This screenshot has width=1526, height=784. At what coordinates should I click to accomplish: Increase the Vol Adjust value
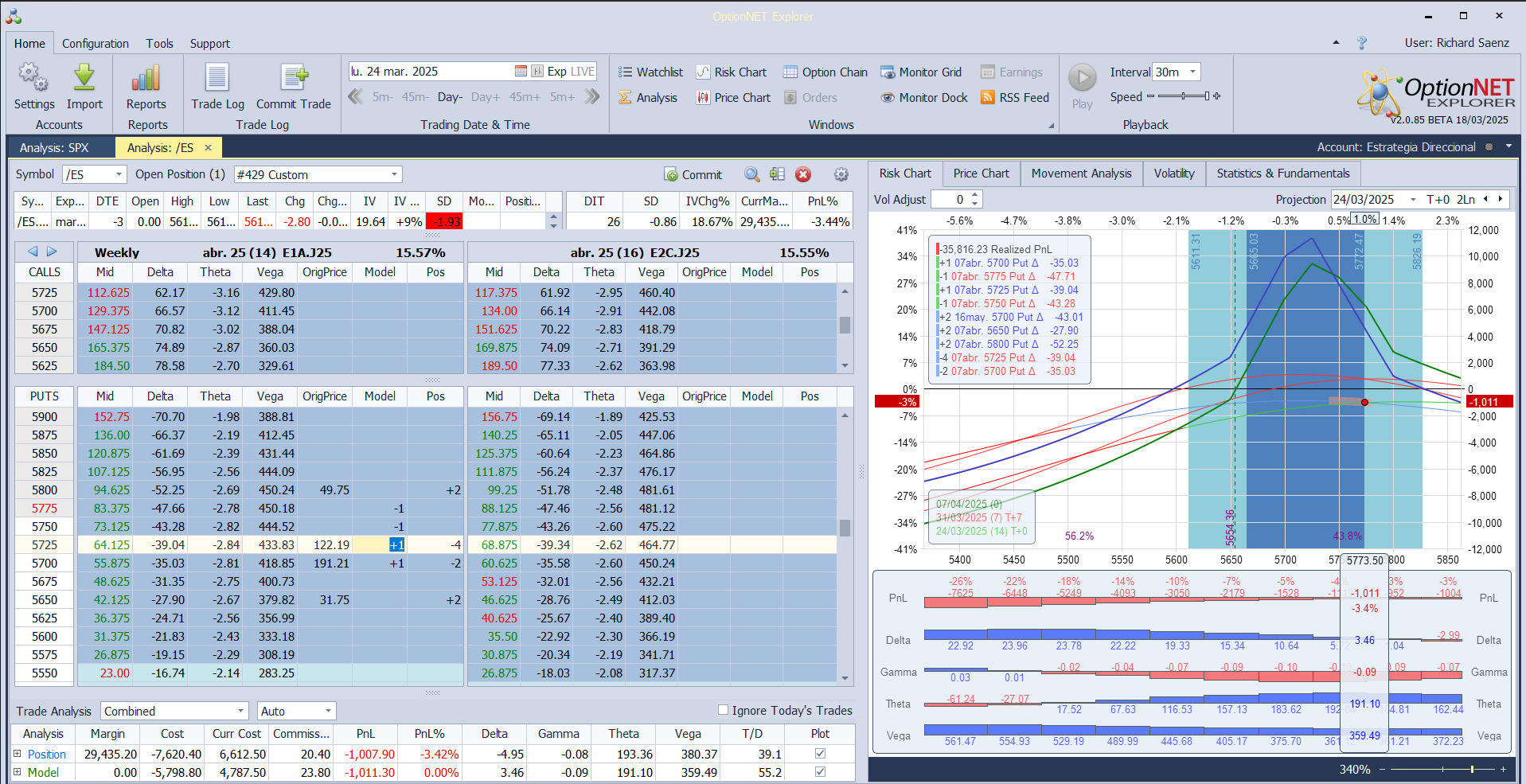click(976, 195)
